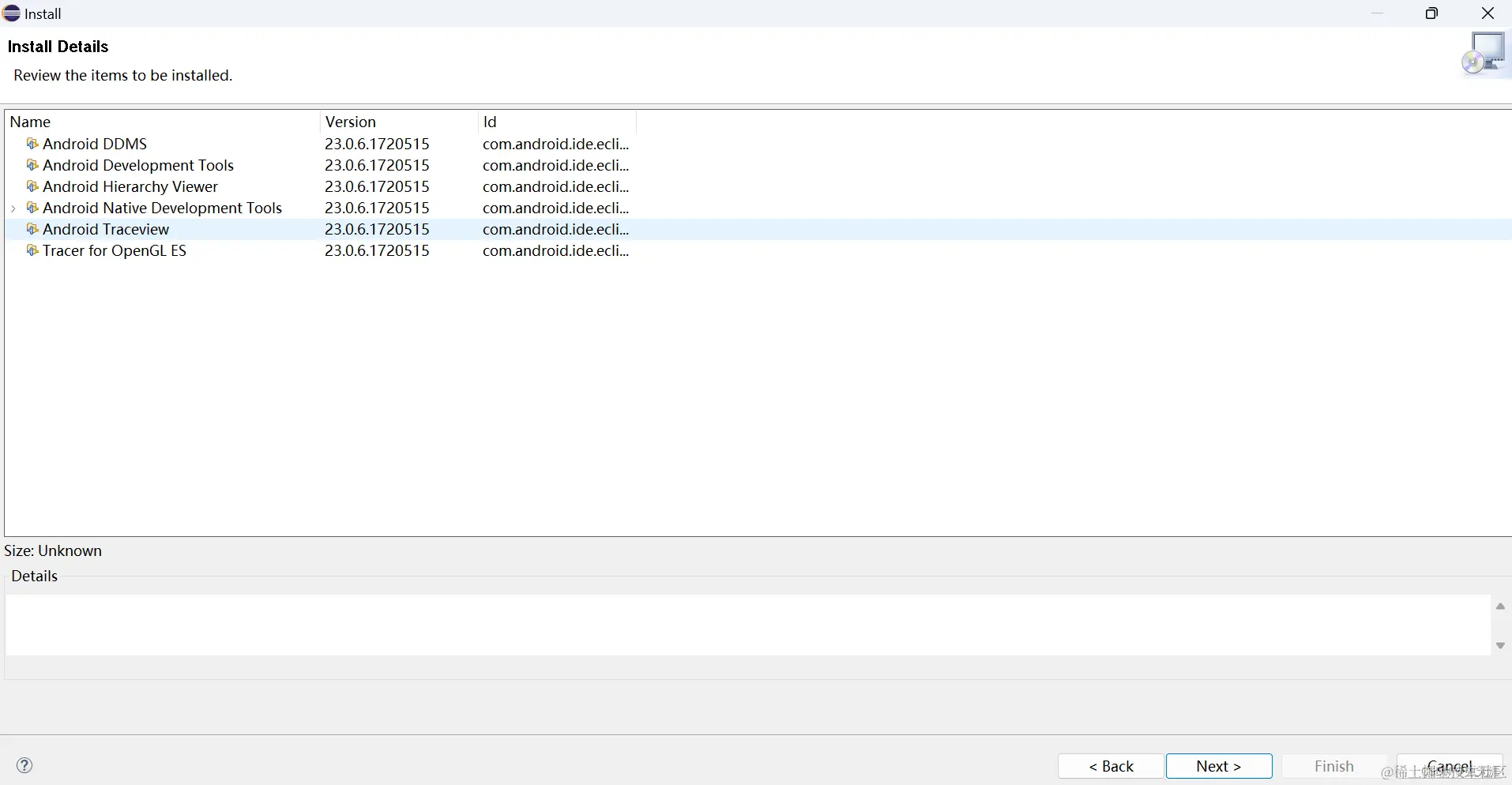The height and width of the screenshot is (785, 1512).
Task: Click the Eclipse icon in title bar
Action: point(12,13)
